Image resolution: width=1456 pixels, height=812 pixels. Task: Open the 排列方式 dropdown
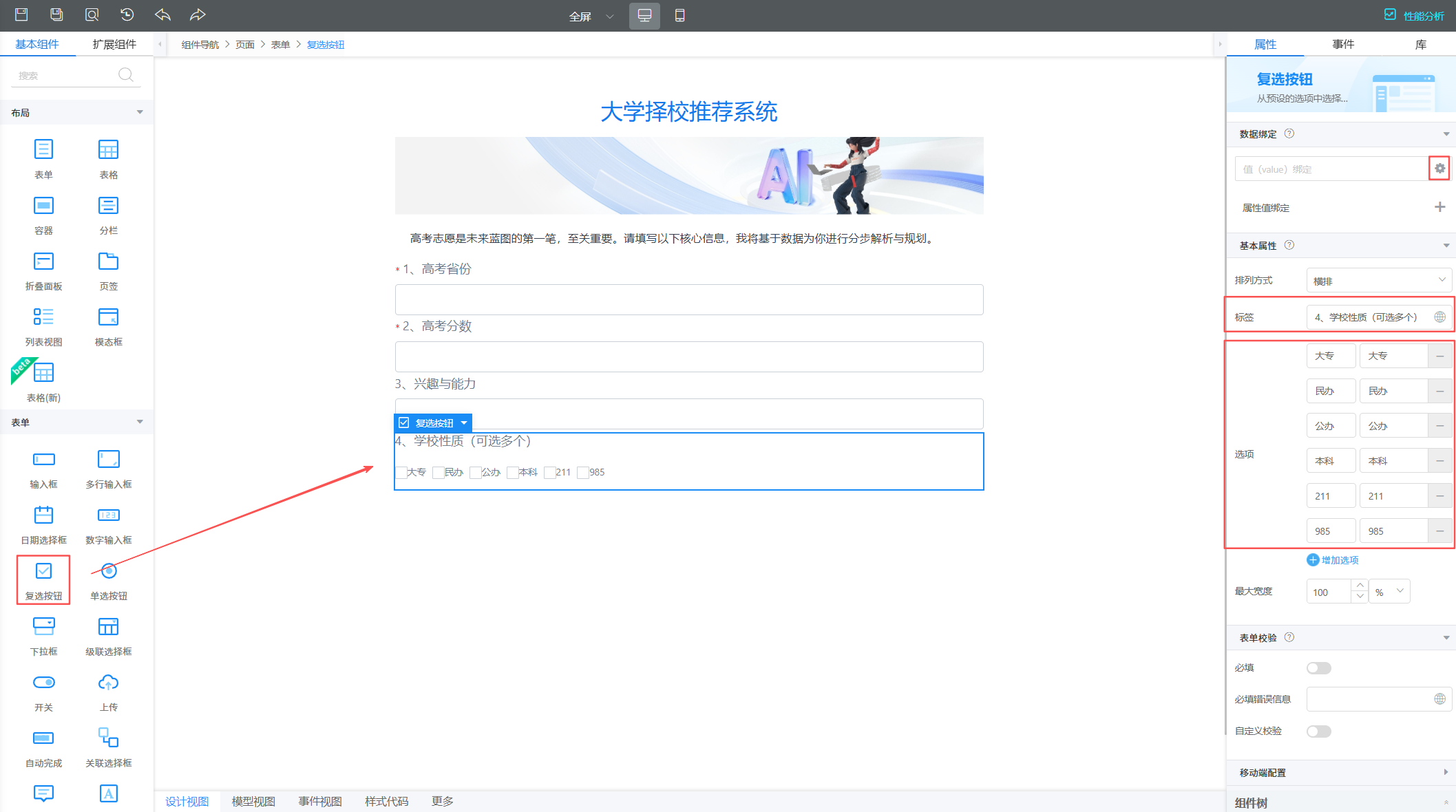1378,281
